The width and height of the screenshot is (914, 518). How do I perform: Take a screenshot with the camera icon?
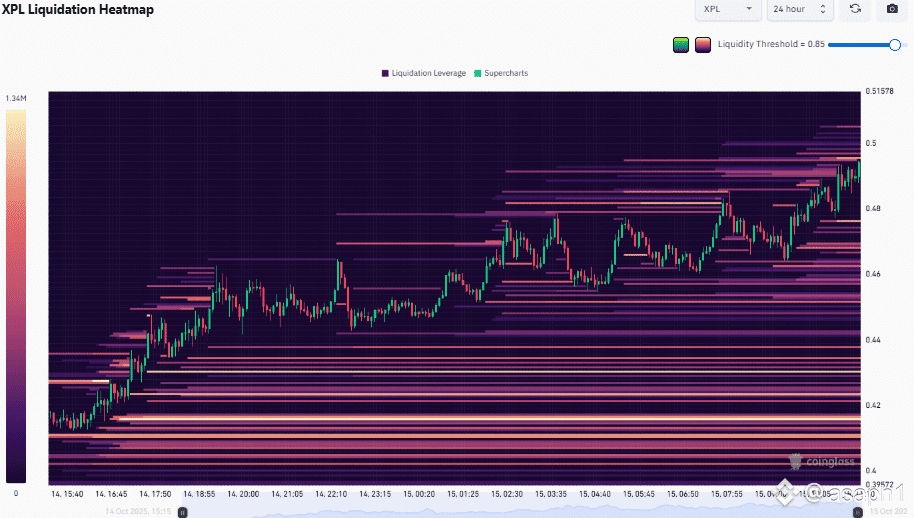(892, 9)
